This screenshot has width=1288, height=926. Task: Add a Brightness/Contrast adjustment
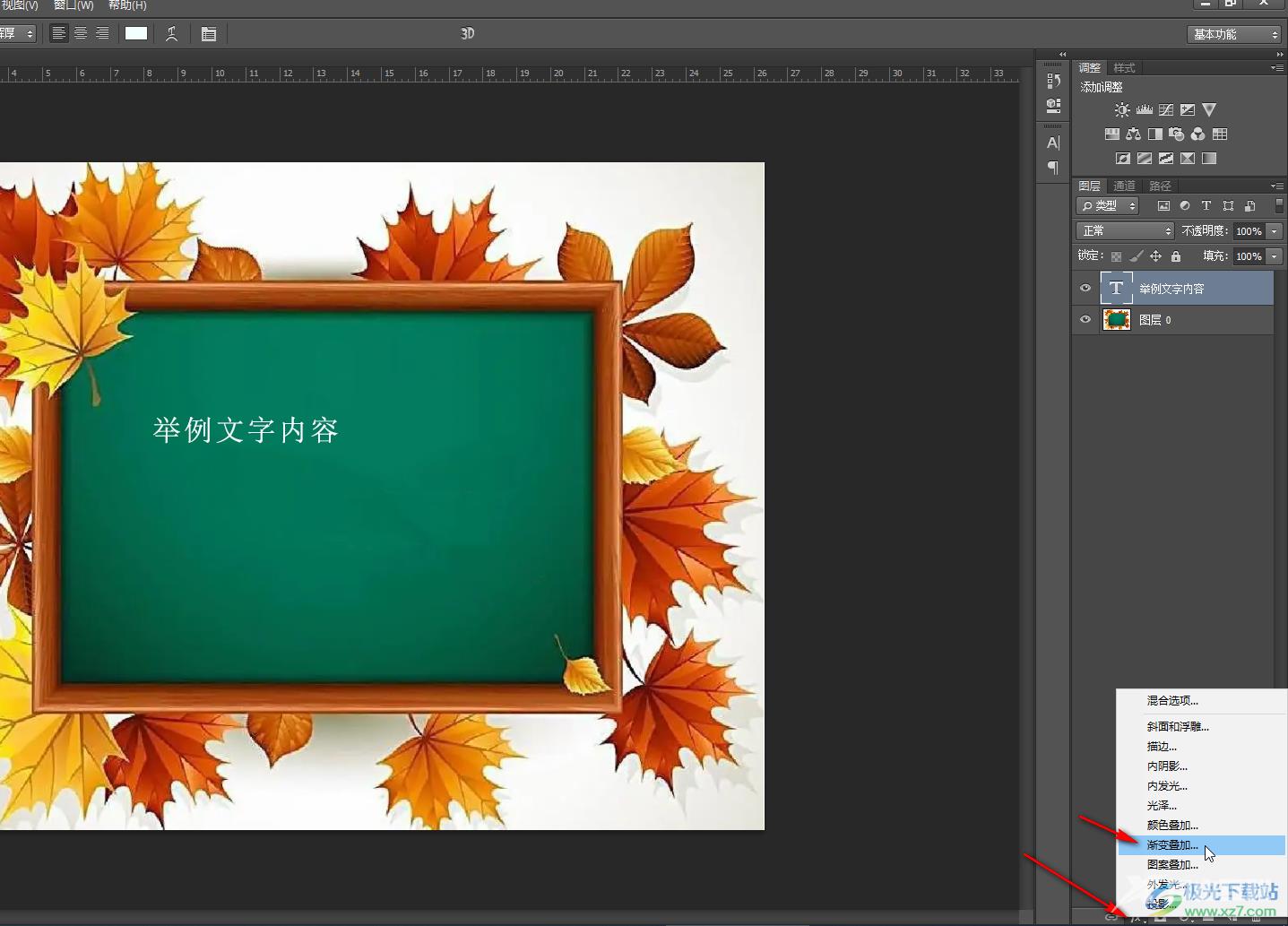point(1122,109)
